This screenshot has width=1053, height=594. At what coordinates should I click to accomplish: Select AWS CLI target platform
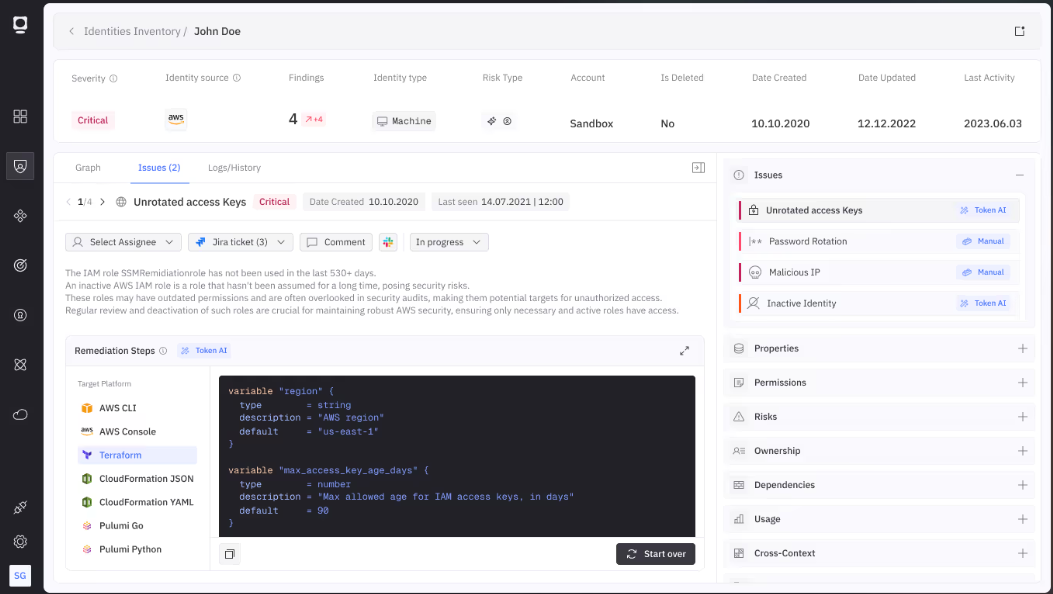(x=137, y=408)
